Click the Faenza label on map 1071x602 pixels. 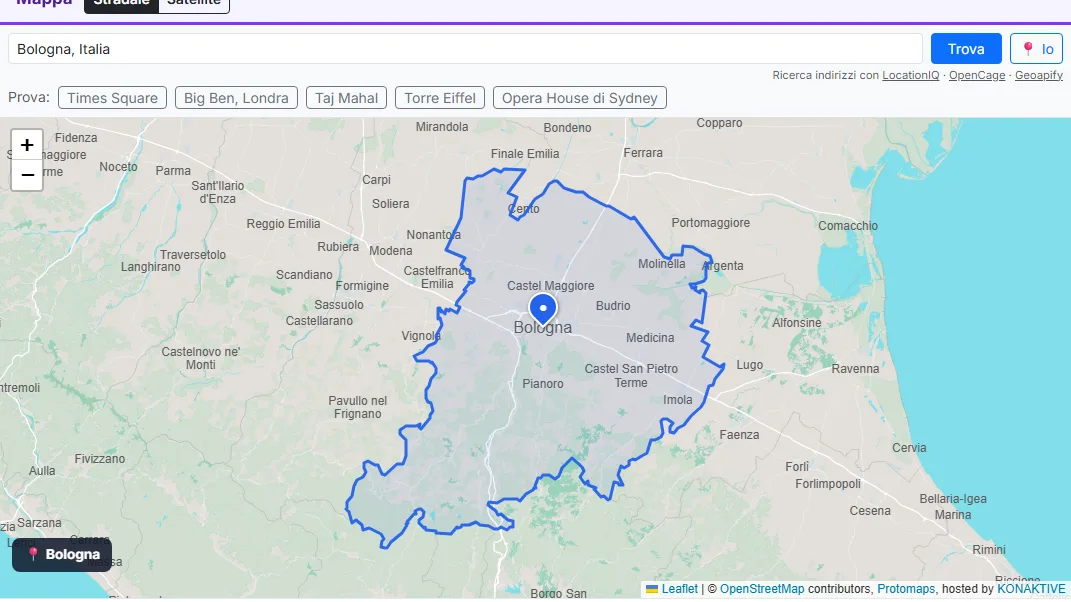click(739, 435)
